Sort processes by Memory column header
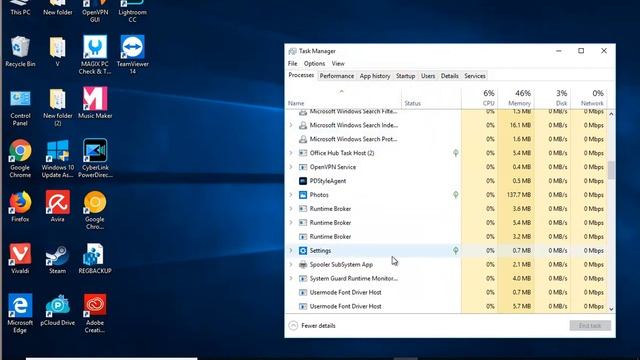This screenshot has height=360, width=640. [x=516, y=98]
